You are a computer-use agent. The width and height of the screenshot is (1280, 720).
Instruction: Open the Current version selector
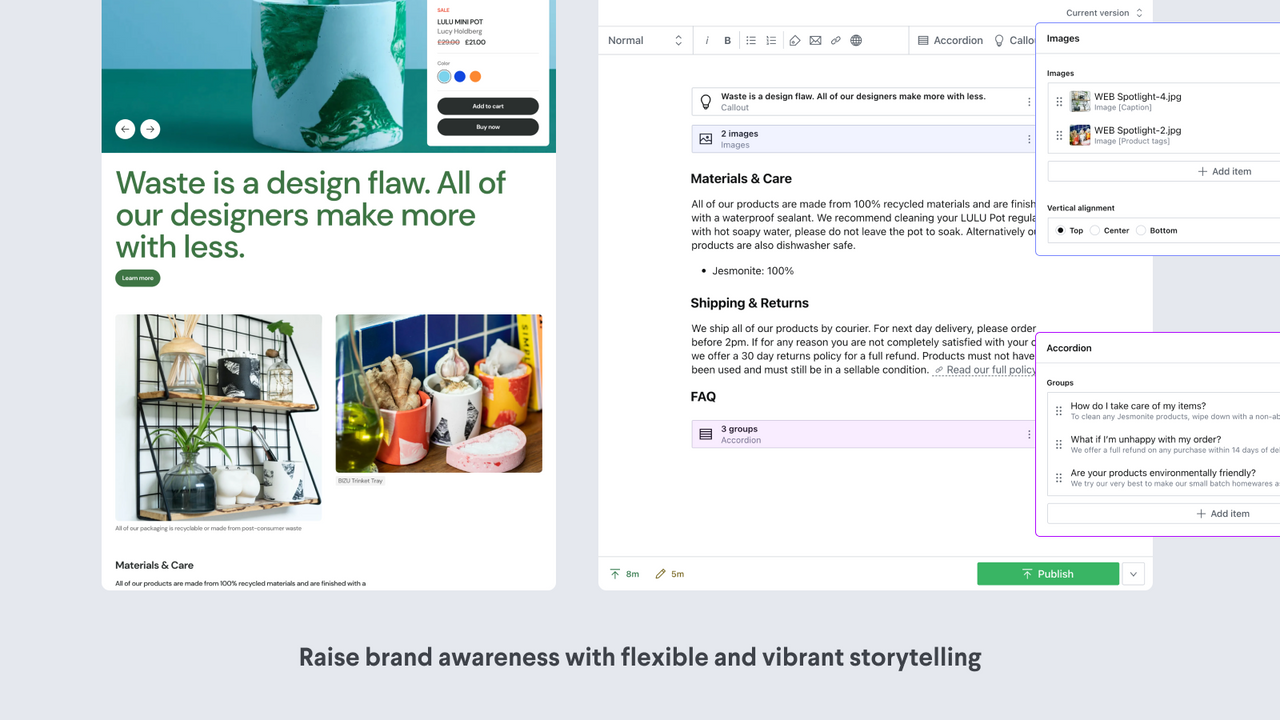pos(1104,13)
